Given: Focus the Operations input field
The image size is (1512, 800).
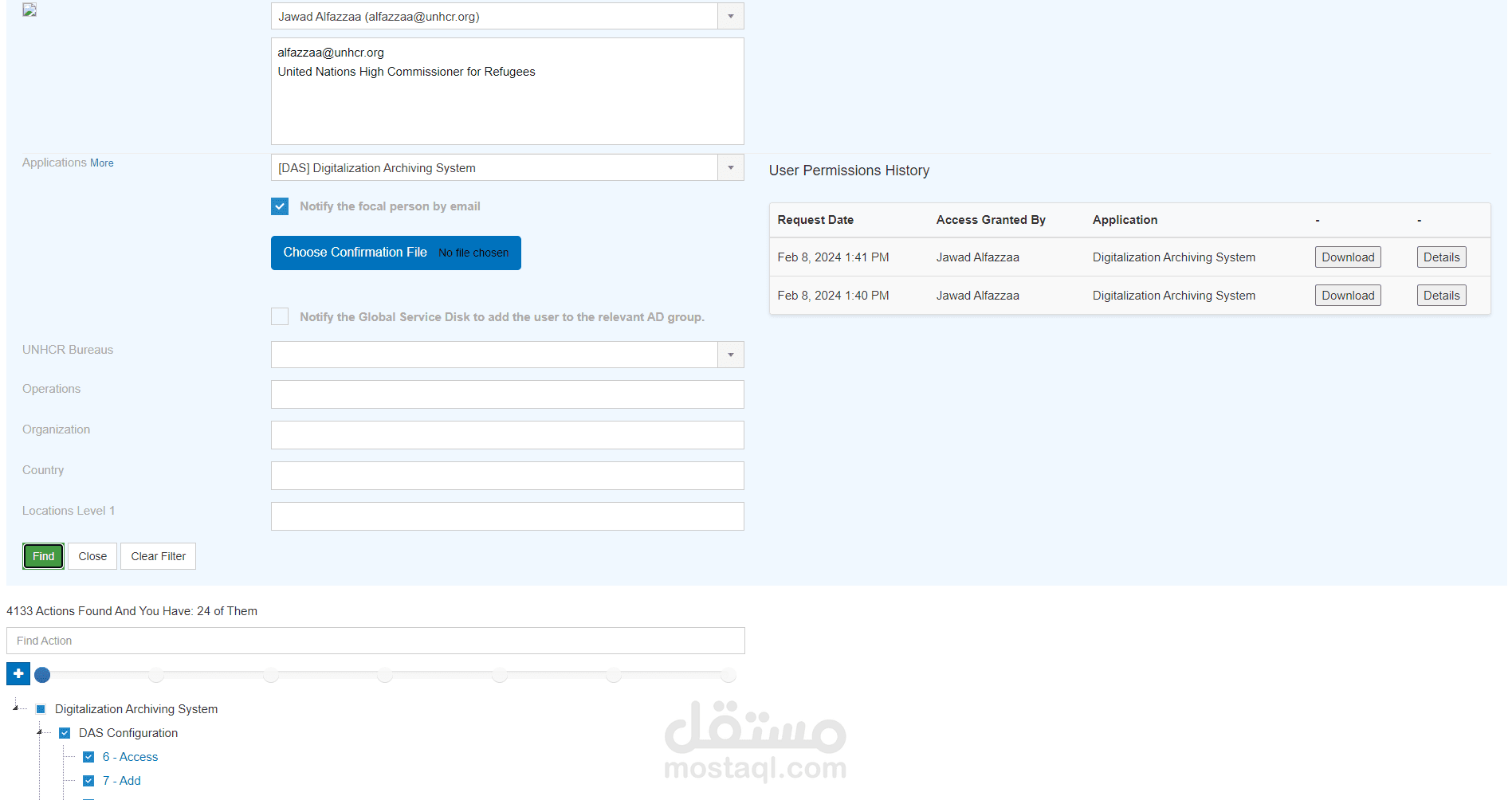Looking at the screenshot, I should (x=508, y=394).
